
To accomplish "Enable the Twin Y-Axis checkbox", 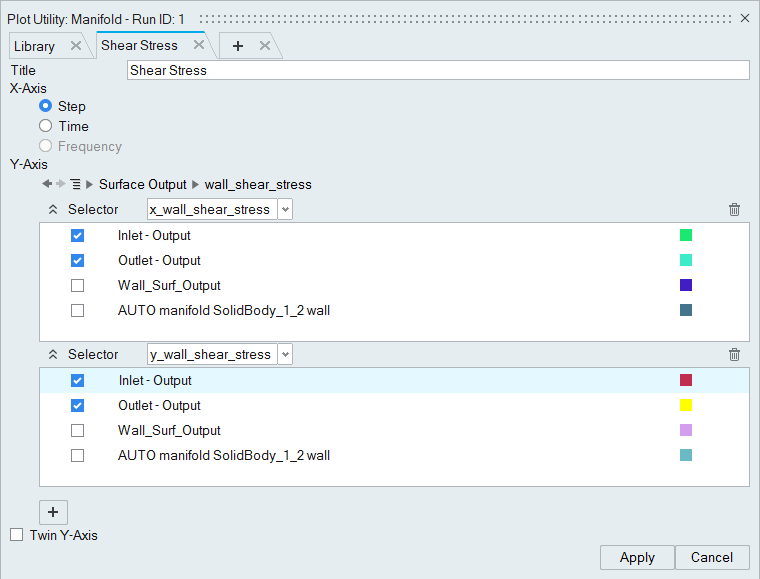I will coord(16,535).
